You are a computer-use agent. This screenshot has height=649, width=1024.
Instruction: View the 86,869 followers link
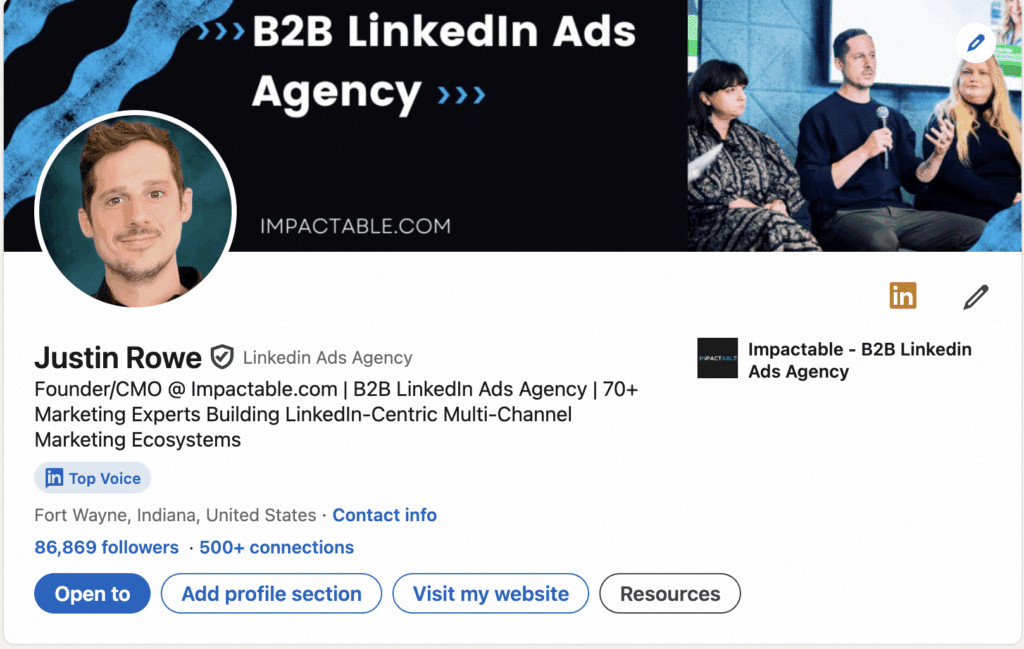click(106, 547)
